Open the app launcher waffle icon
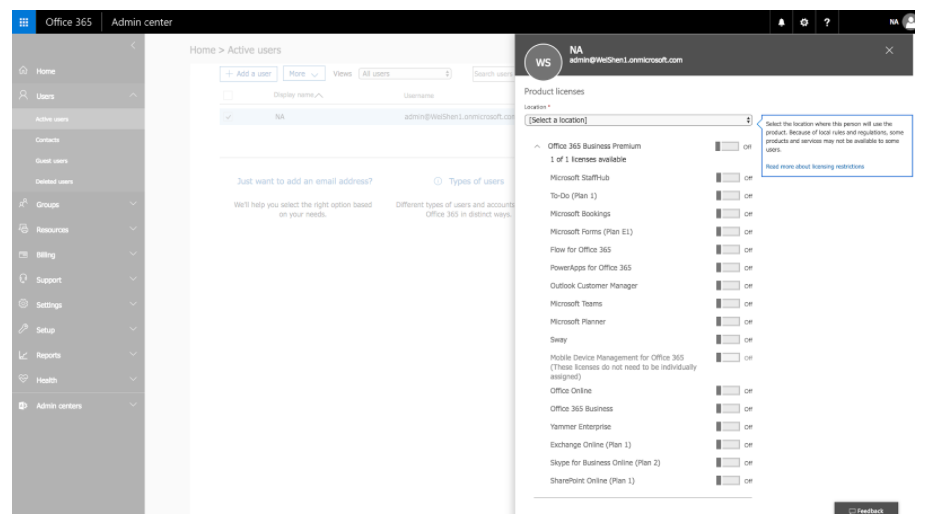This screenshot has width=929, height=529. point(24,22)
